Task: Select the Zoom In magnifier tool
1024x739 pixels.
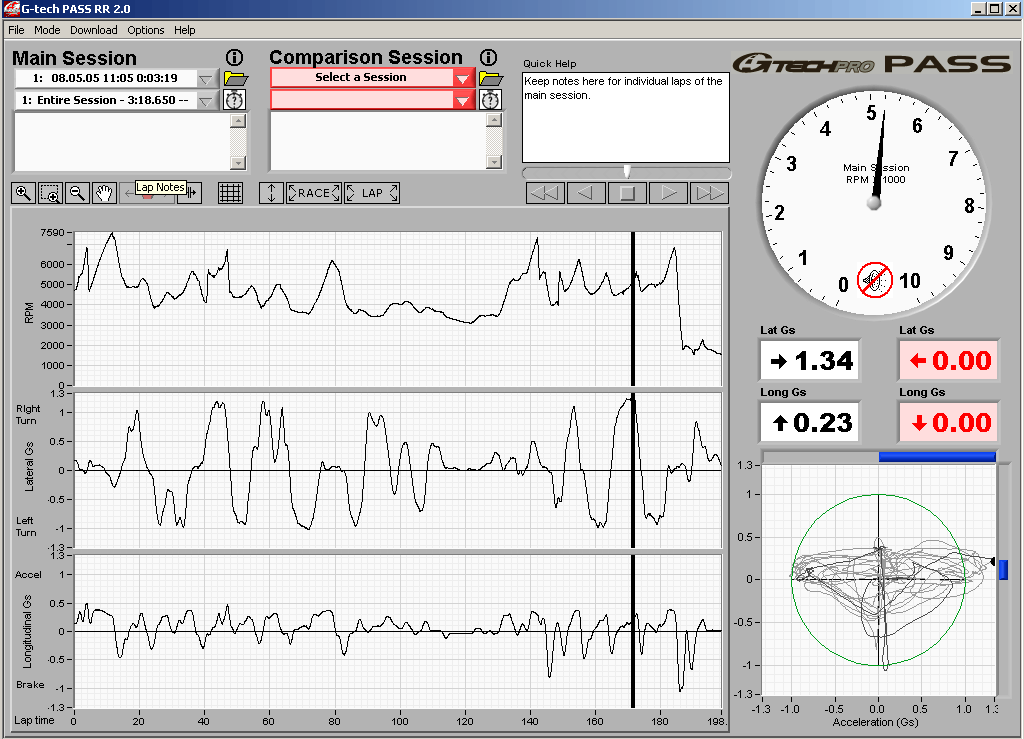Action: pyautogui.click(x=22, y=192)
